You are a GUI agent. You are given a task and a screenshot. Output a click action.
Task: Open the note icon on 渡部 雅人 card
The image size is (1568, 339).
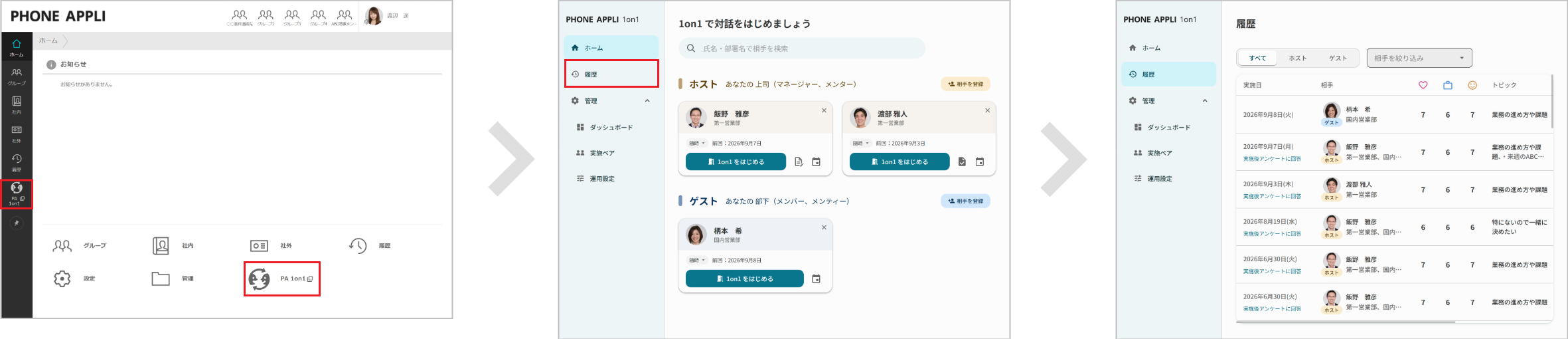(962, 162)
